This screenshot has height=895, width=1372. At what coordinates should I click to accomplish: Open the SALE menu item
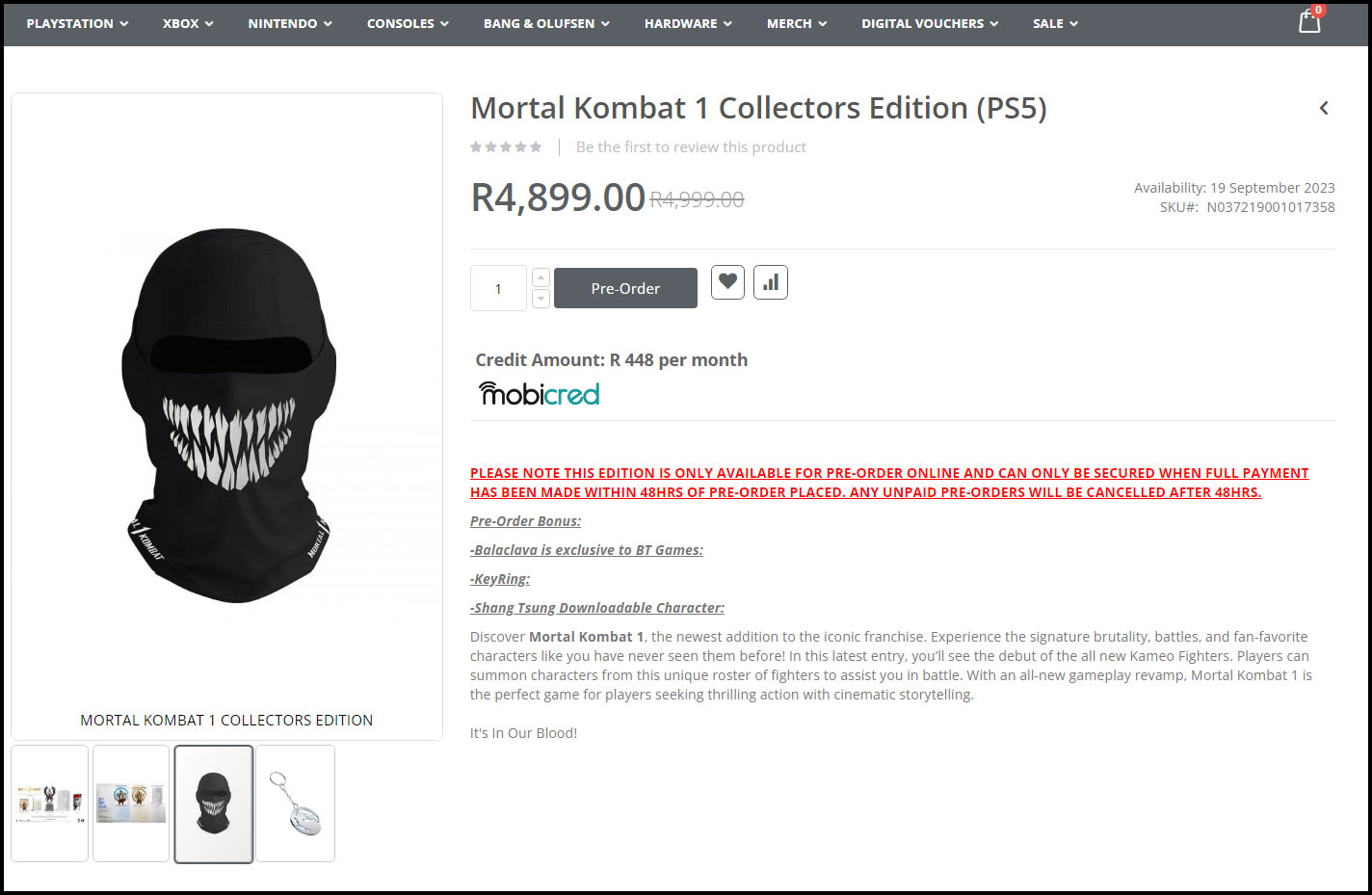pos(1054,23)
